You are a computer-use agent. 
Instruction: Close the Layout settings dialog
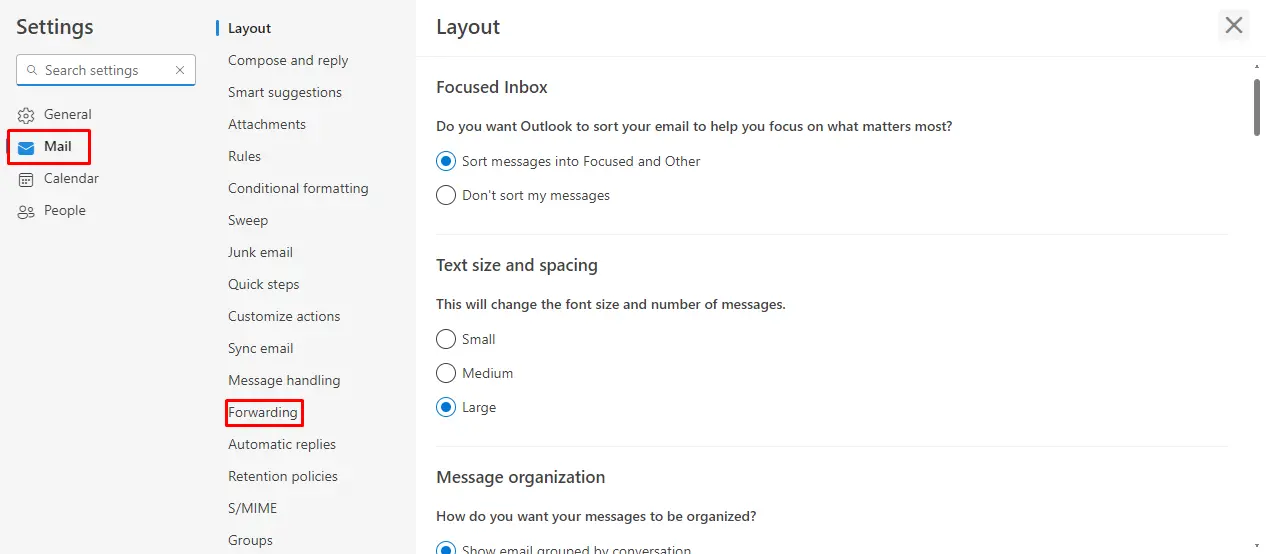click(x=1234, y=25)
